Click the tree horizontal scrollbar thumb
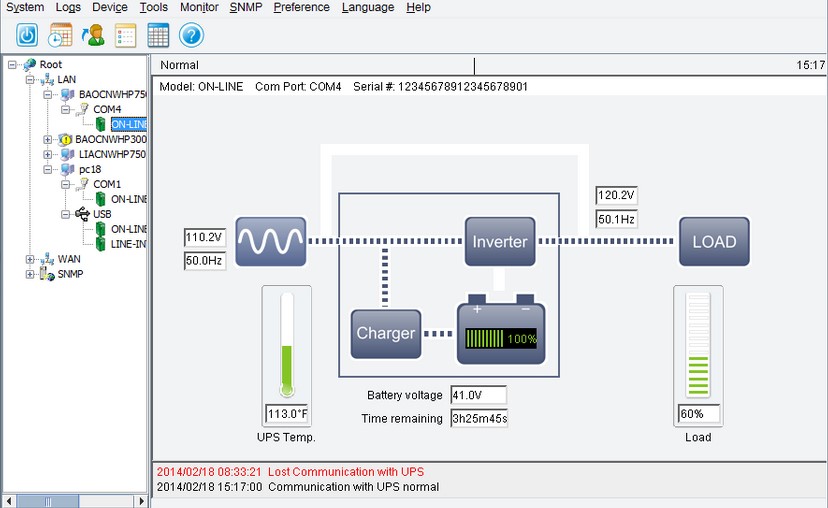This screenshot has height=508, width=828. [x=48, y=501]
